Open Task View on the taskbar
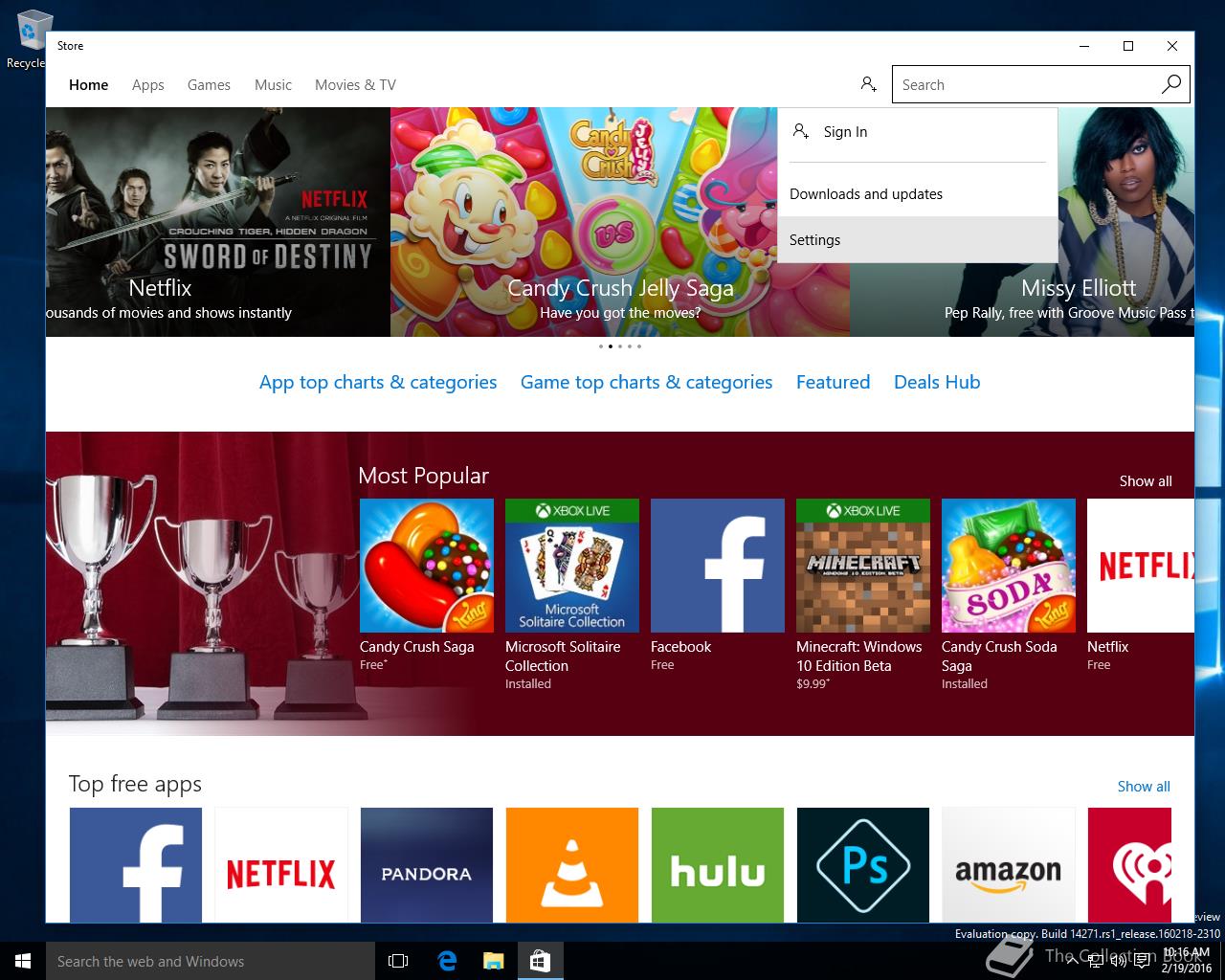The width and height of the screenshot is (1225, 980). click(398, 961)
